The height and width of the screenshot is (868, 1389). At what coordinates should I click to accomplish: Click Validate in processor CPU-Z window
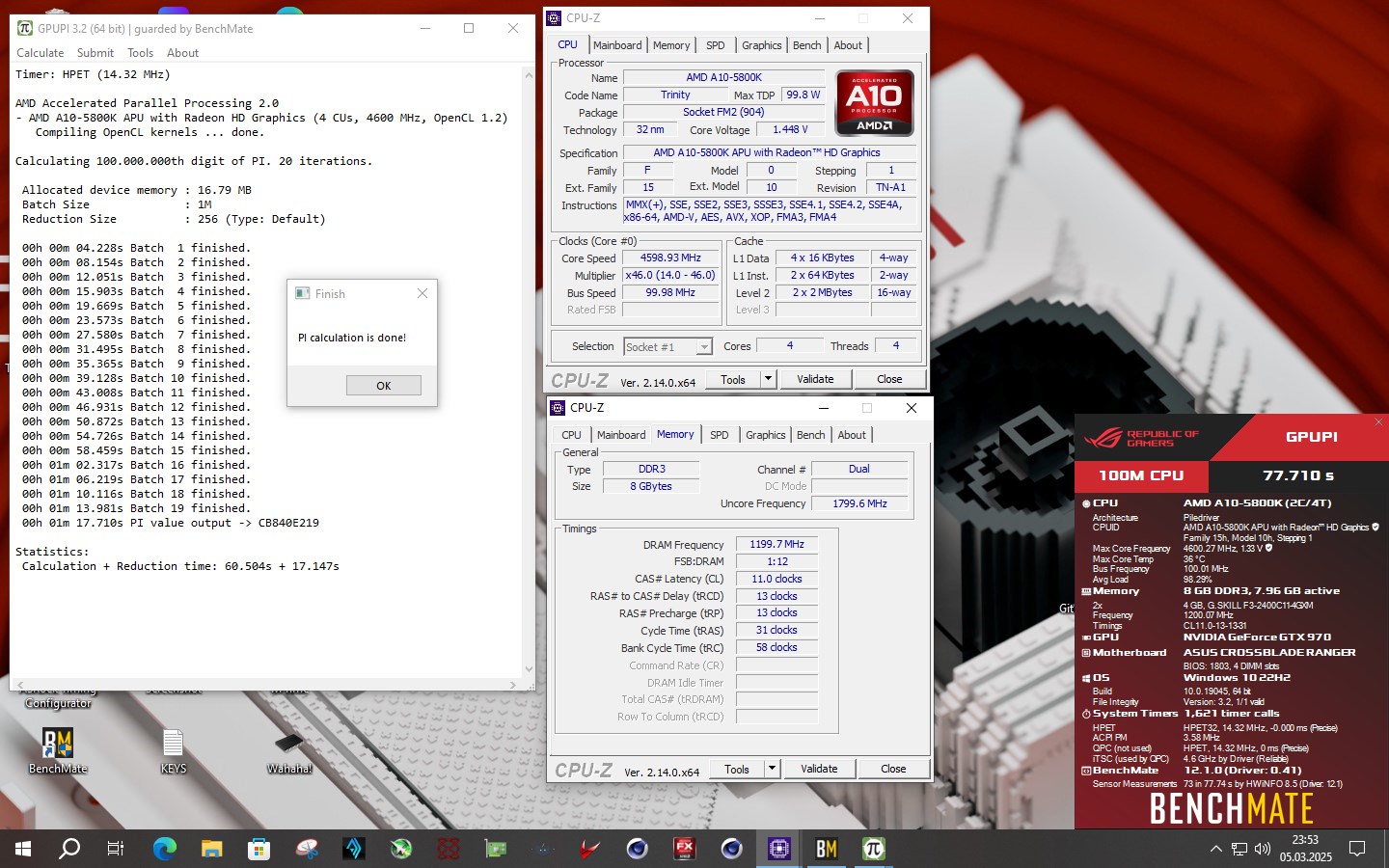(815, 379)
